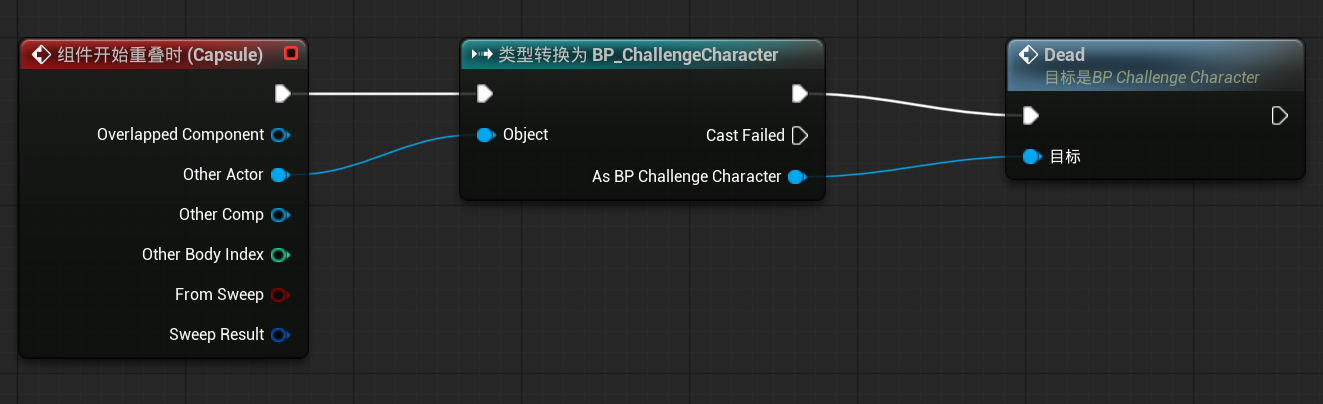The width and height of the screenshot is (1323, 404).
Task: Click the Dead node function icon
Action: click(1028, 55)
